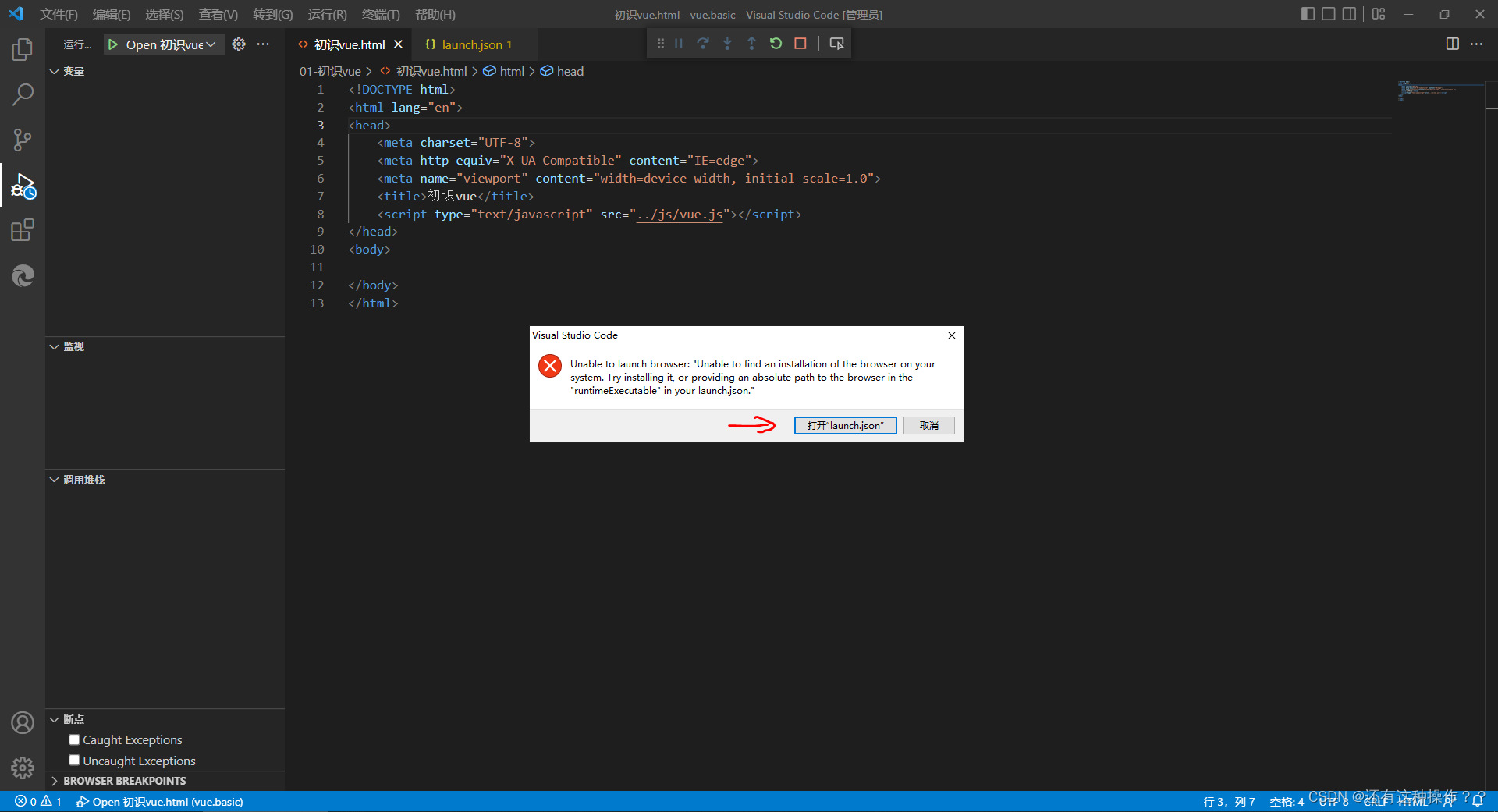Enable Caught Exceptions breakpoint
This screenshot has width=1498, height=812.
click(x=74, y=739)
